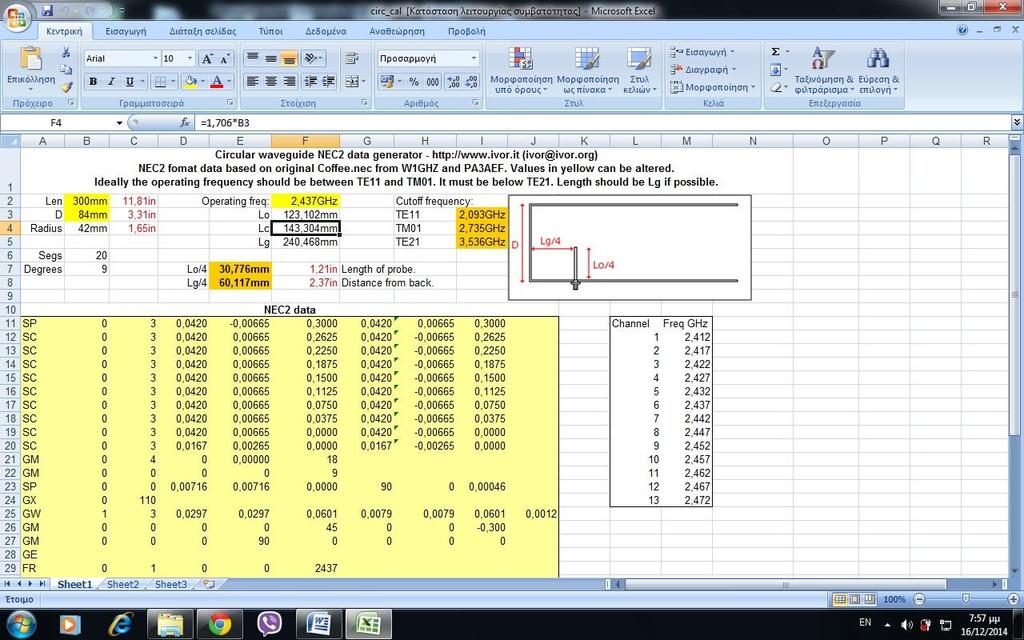Open the Προσαρμογή number format dropdown
This screenshot has height=640, width=1024.
tap(474, 59)
